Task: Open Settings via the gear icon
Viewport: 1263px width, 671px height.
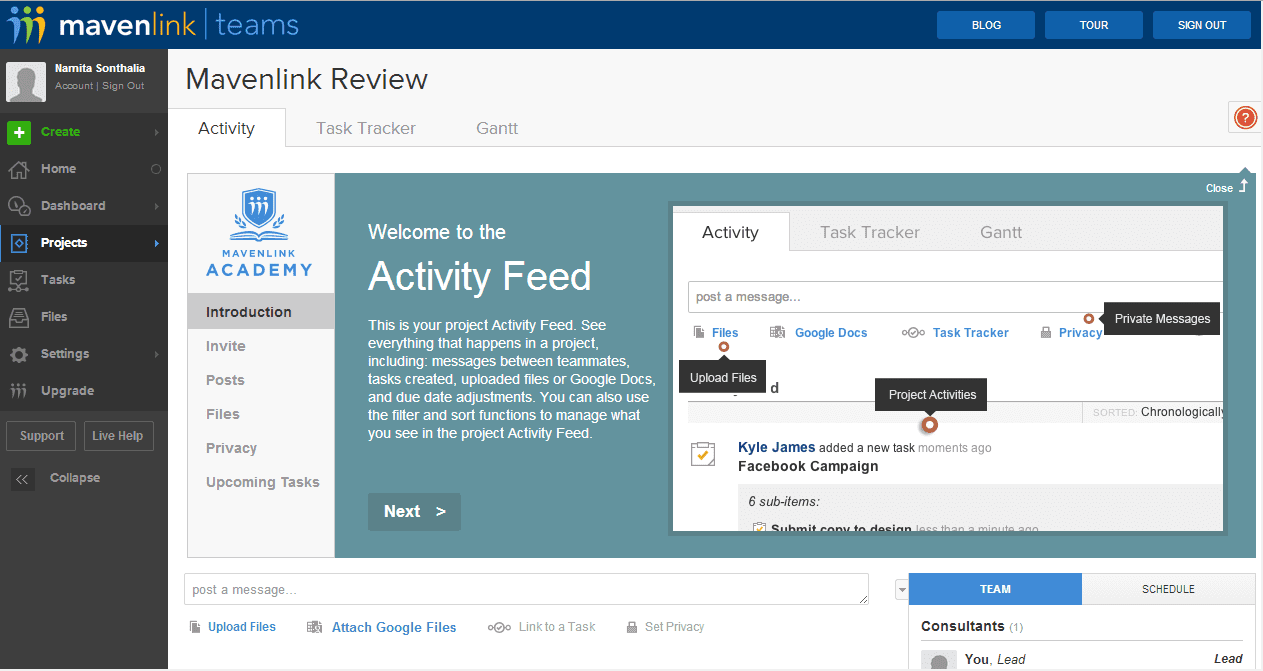Action: tap(19, 354)
